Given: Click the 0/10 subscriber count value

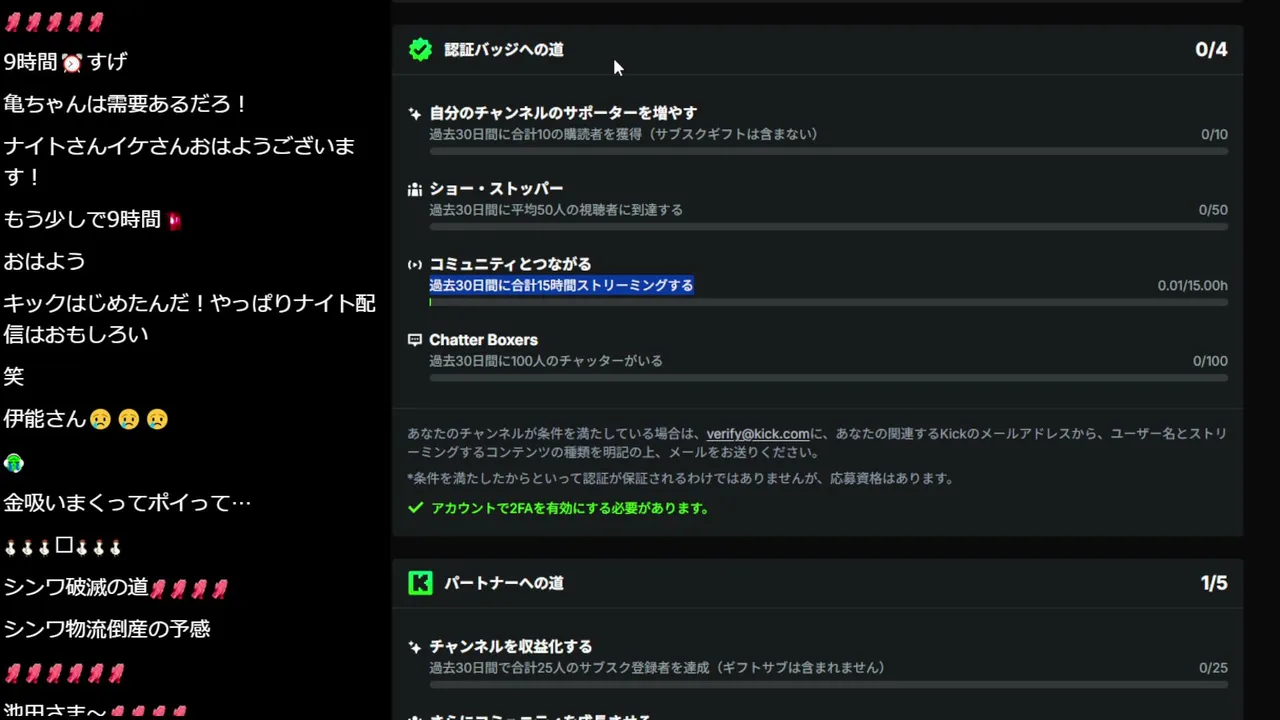Looking at the screenshot, I should (1214, 134).
